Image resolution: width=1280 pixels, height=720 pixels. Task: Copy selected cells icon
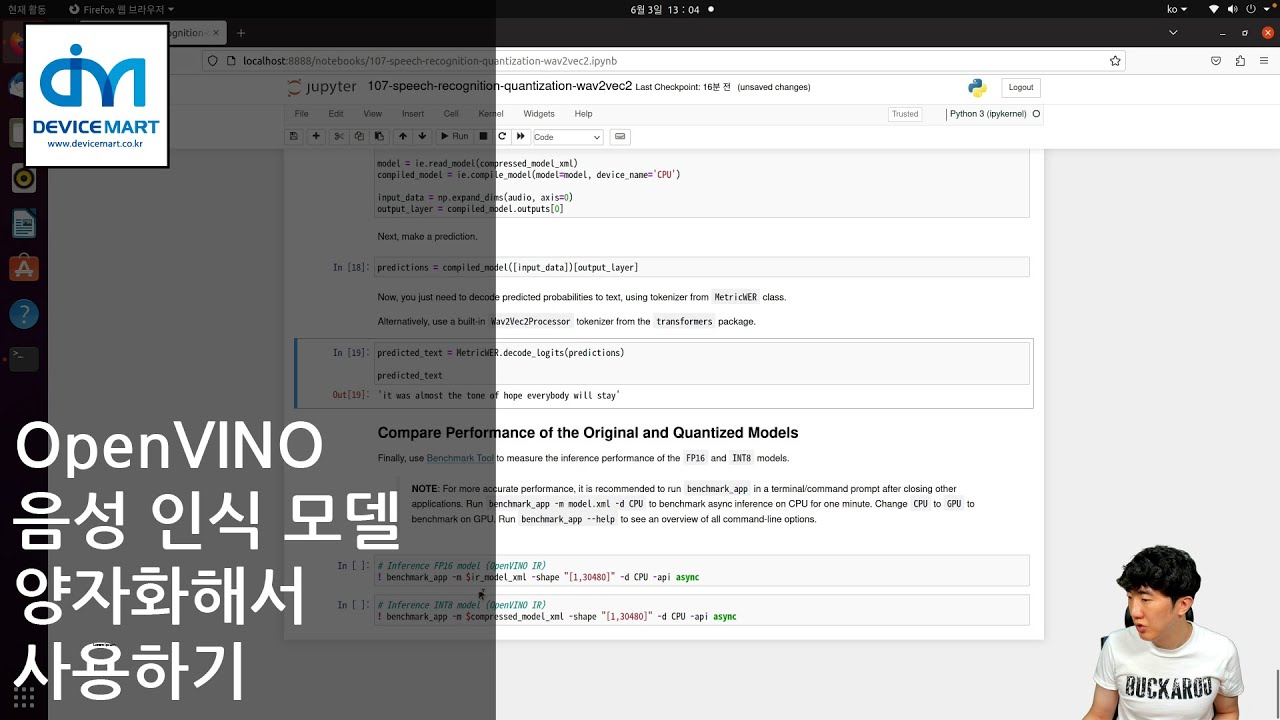(359, 136)
